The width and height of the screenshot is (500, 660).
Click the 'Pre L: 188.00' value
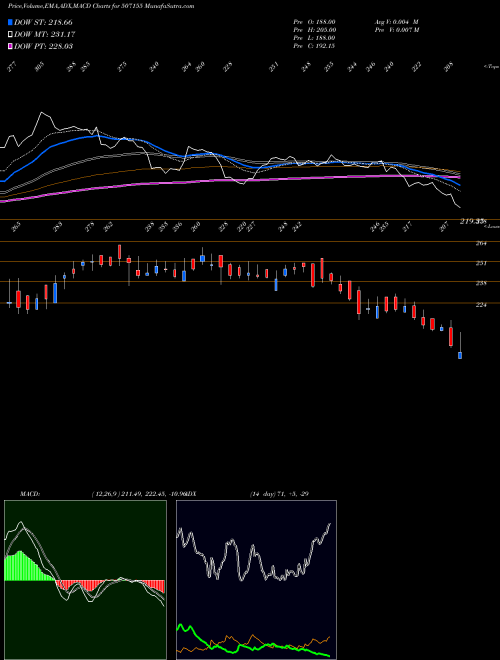(314, 38)
